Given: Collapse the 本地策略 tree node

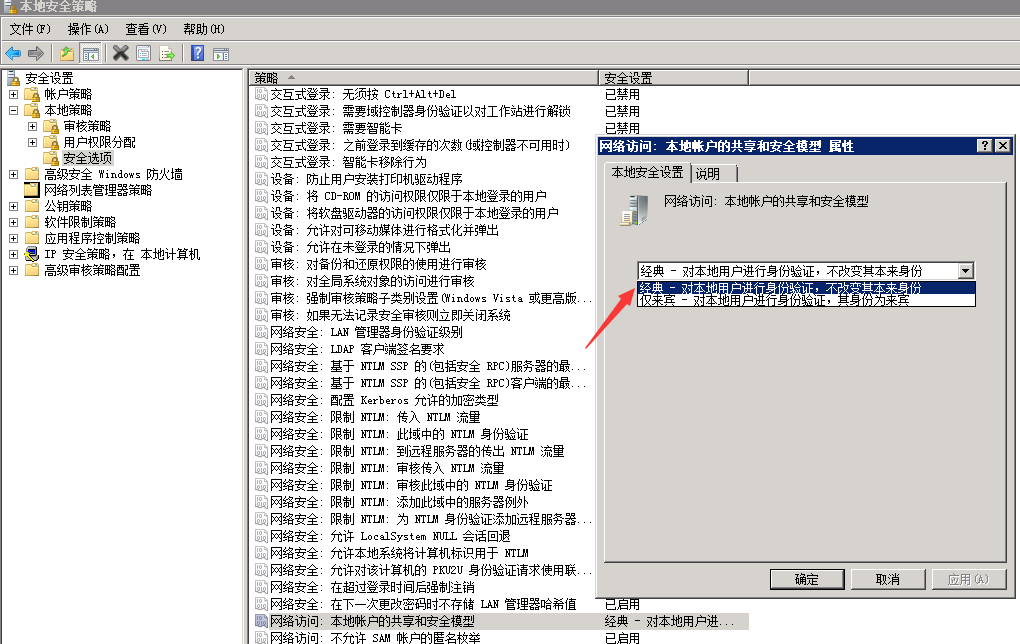Looking at the screenshot, I should (14, 110).
